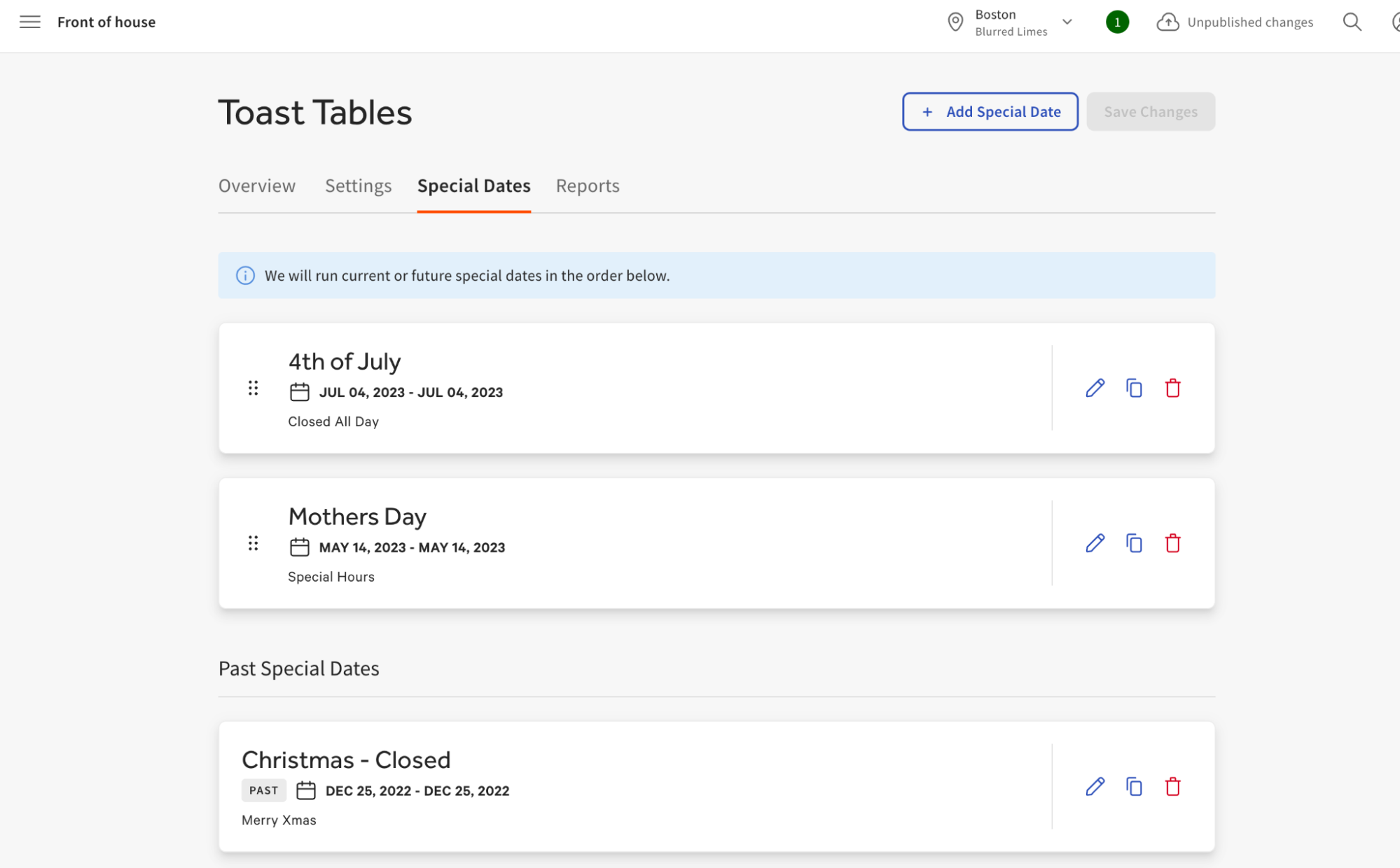Click the location pin beside Boston
Viewport: 1400px width, 868px height.
coord(955,22)
